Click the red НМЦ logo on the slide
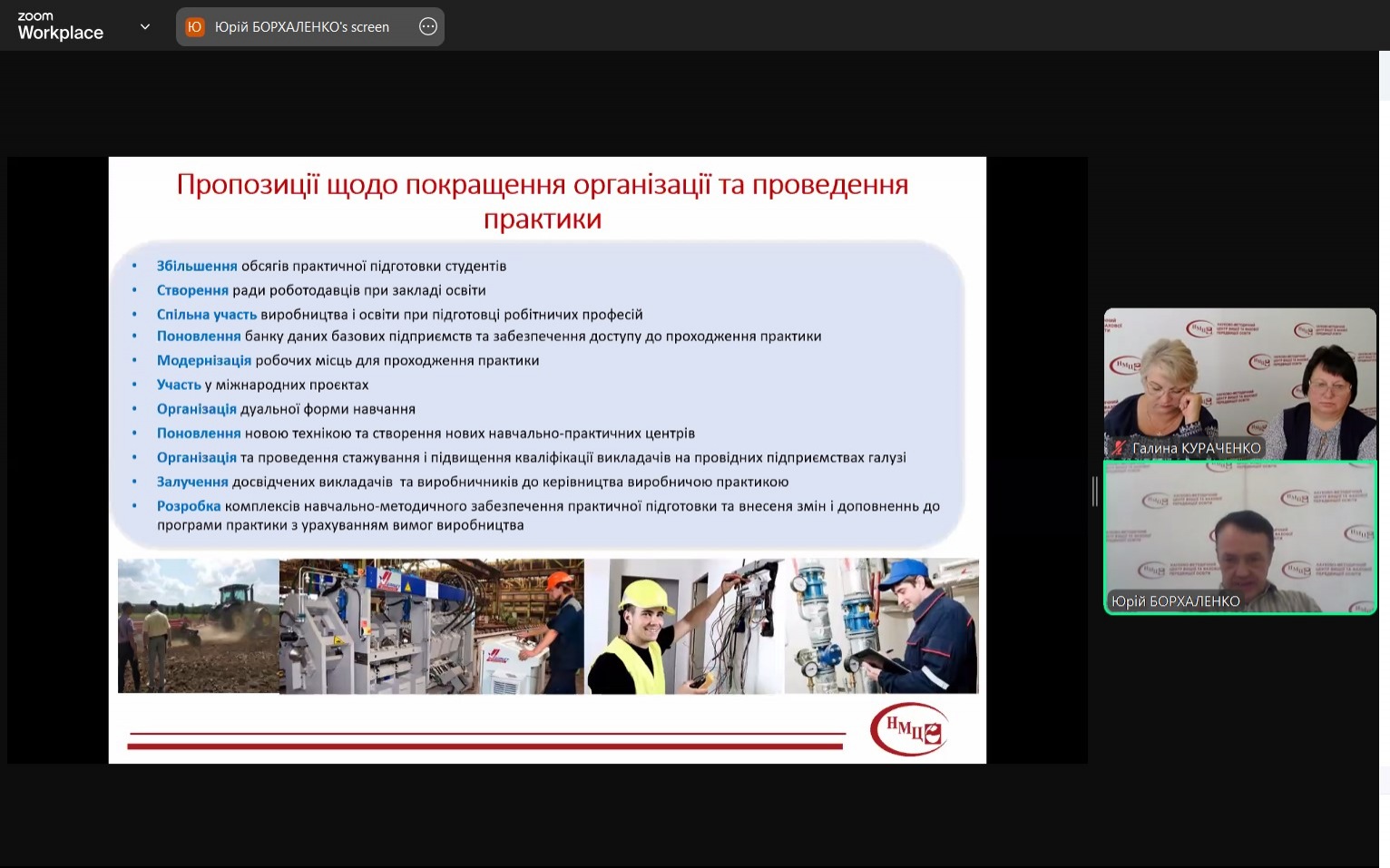 (909, 729)
